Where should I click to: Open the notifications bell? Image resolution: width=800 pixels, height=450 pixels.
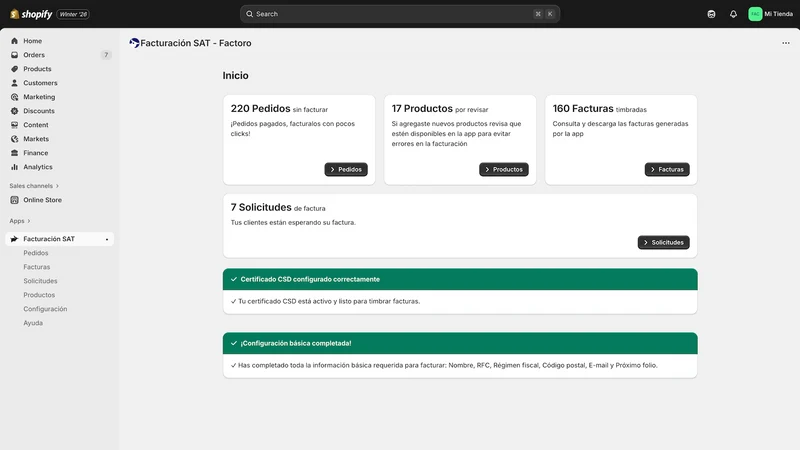point(733,14)
